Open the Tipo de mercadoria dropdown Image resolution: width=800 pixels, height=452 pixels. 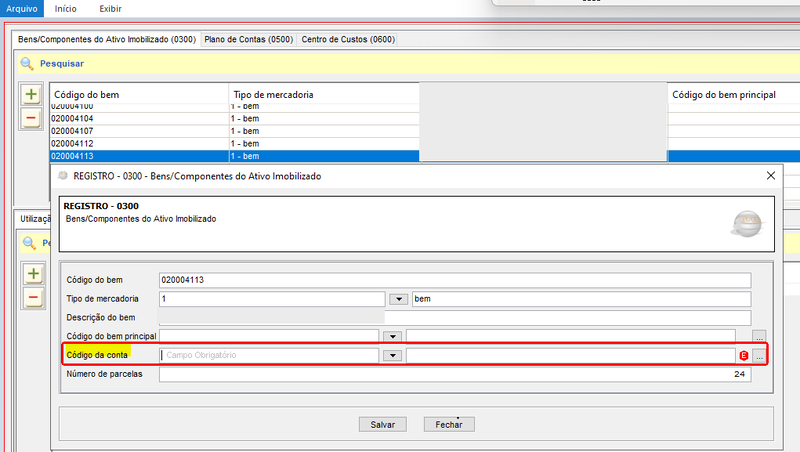(398, 299)
